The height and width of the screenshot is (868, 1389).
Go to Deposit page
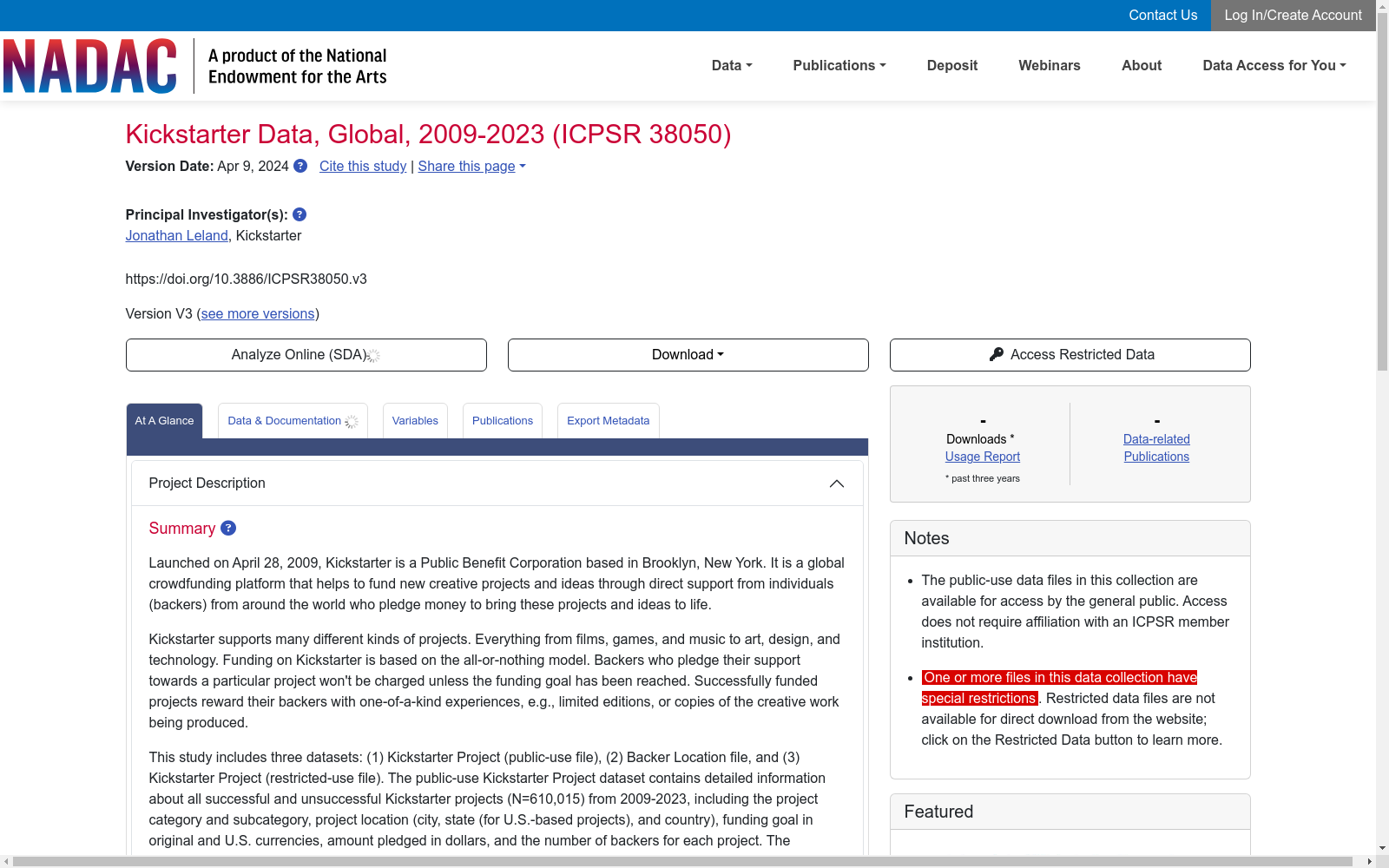(x=952, y=66)
